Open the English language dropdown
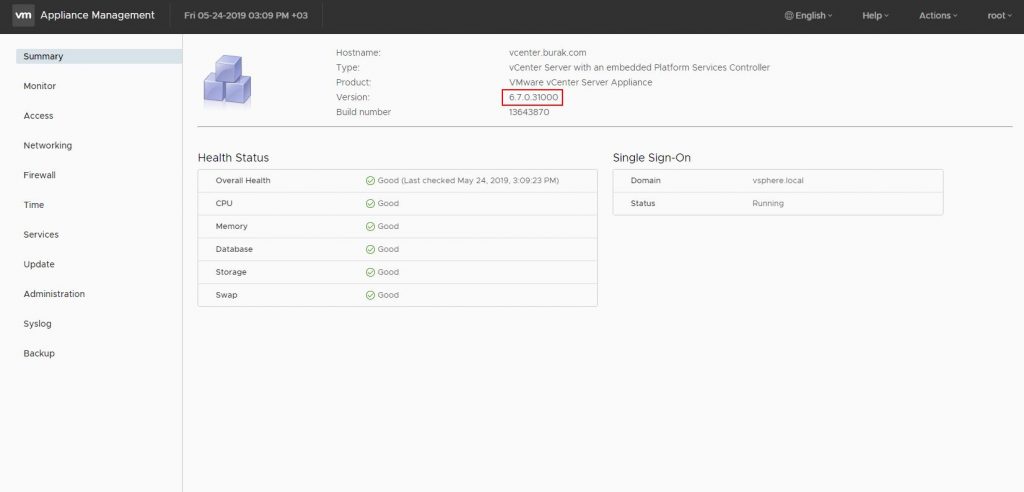 click(x=808, y=16)
